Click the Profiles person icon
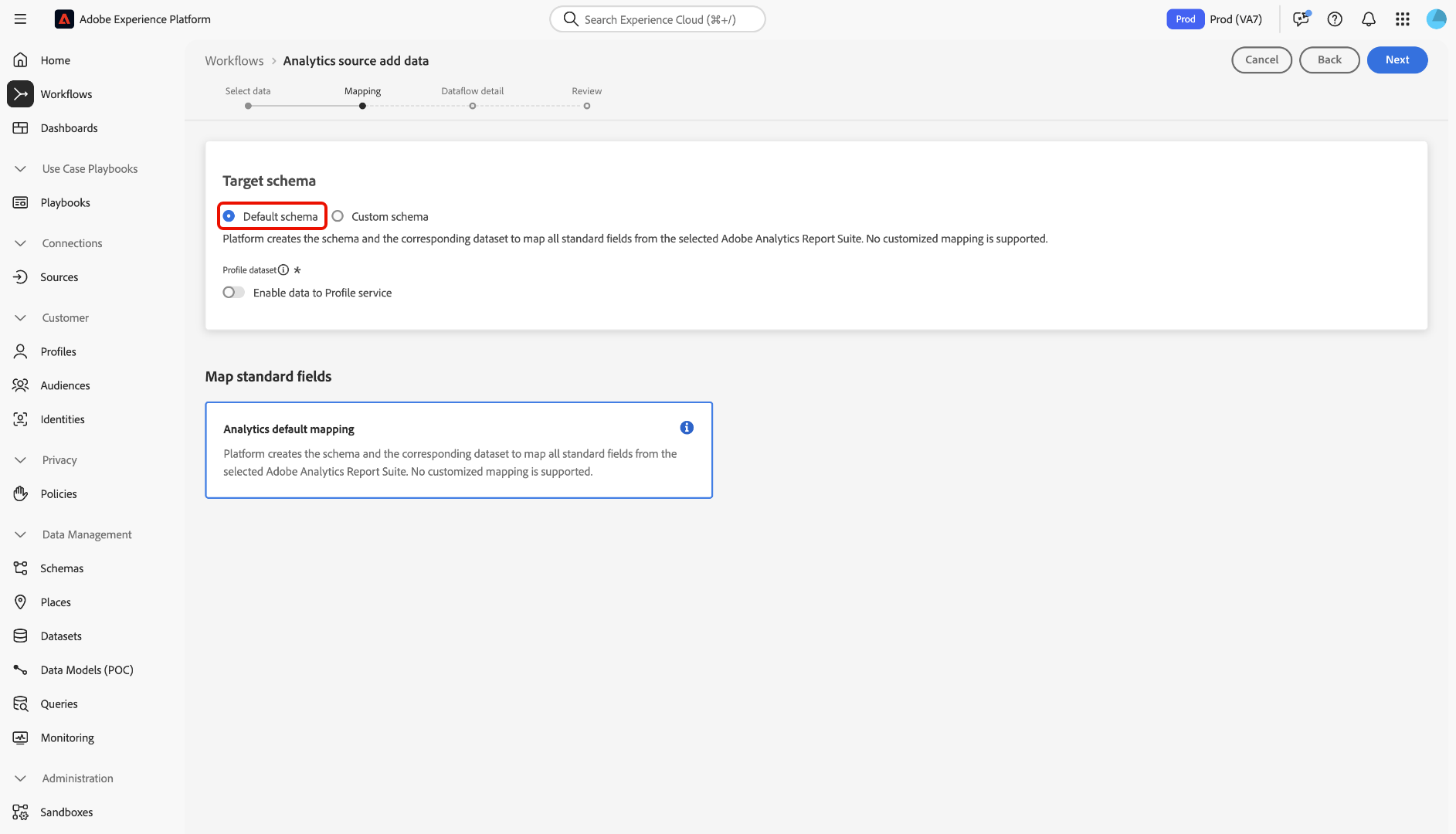The image size is (1456, 834). pos(21,351)
